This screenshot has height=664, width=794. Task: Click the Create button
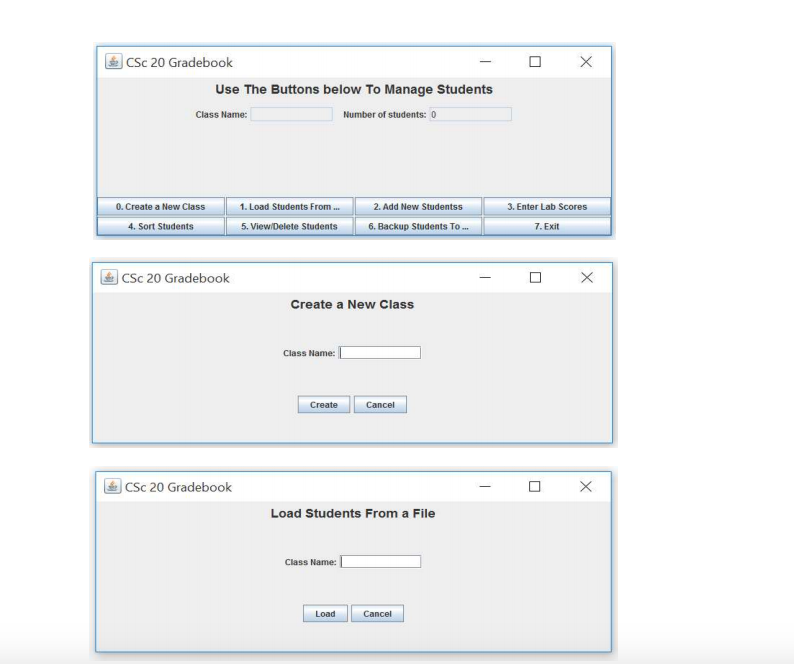point(324,405)
